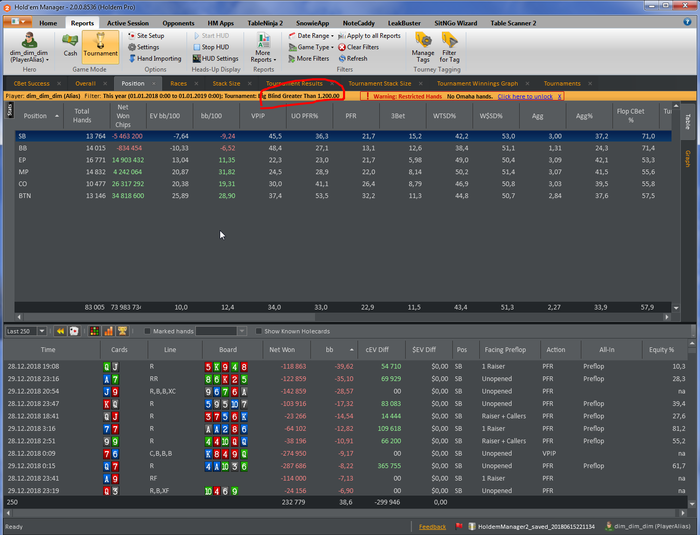Click the playing cards replayer icon
Screen dimensions: 700x535
click(x=74, y=331)
